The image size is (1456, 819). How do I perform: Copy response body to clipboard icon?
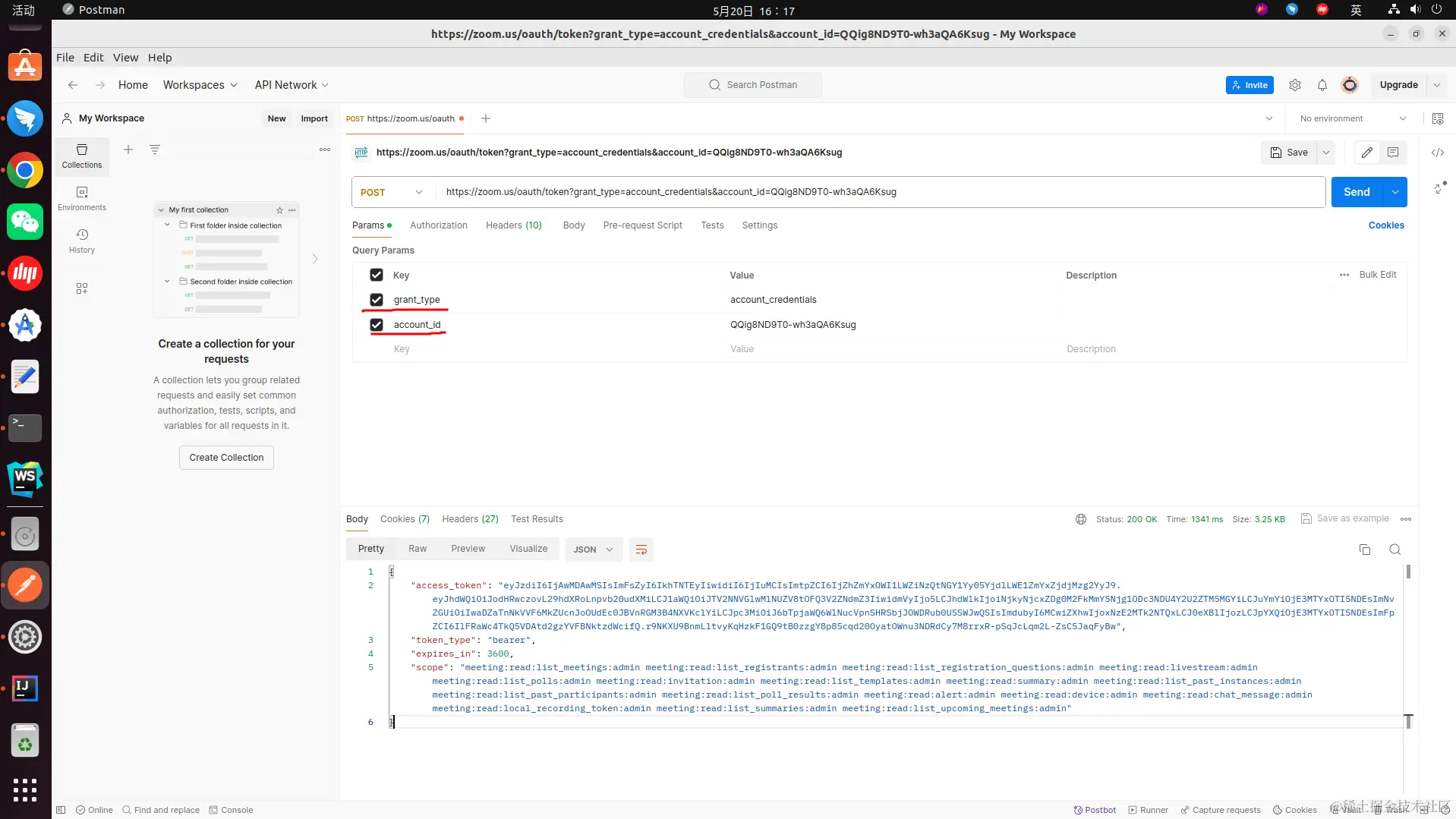tap(1365, 550)
